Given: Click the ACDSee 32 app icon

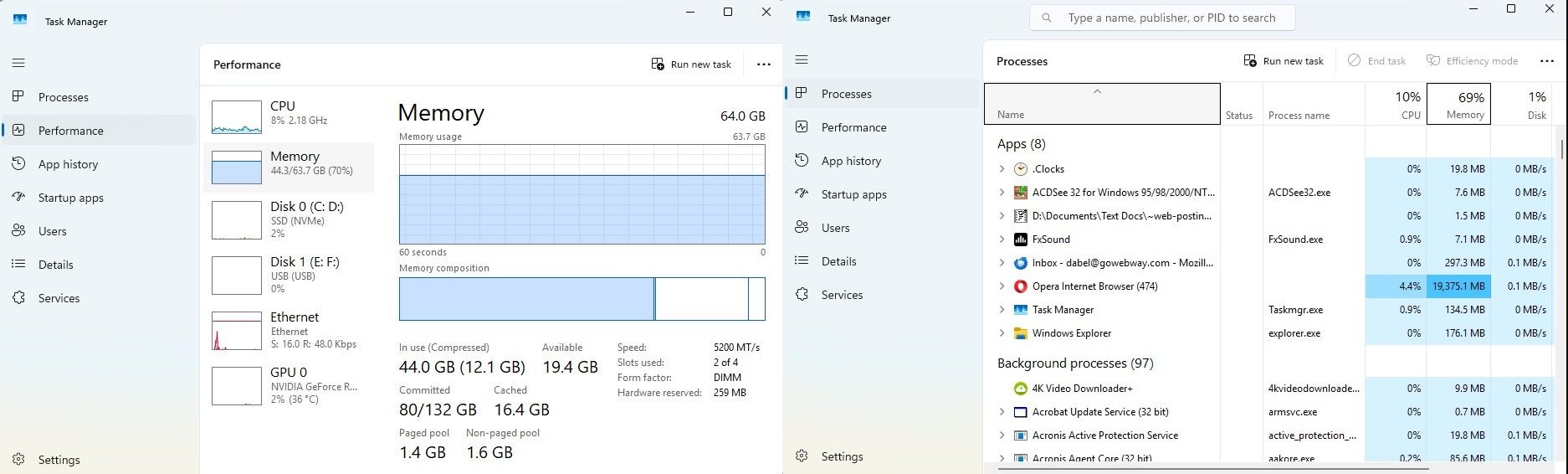Looking at the screenshot, I should 1020,193.
